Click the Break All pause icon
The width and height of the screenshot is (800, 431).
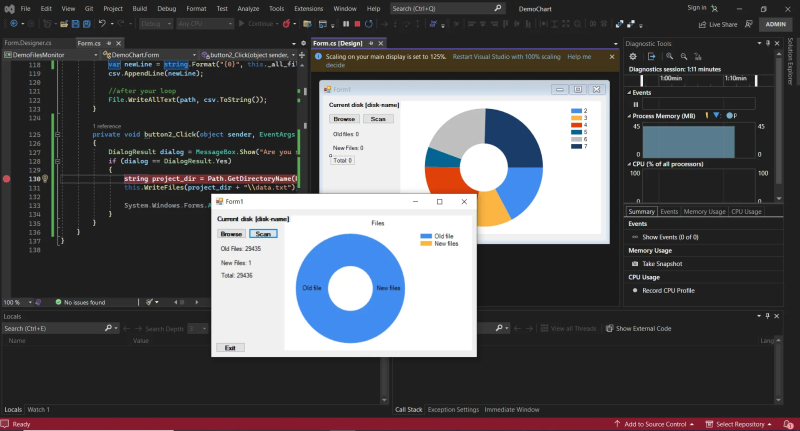coord(346,24)
